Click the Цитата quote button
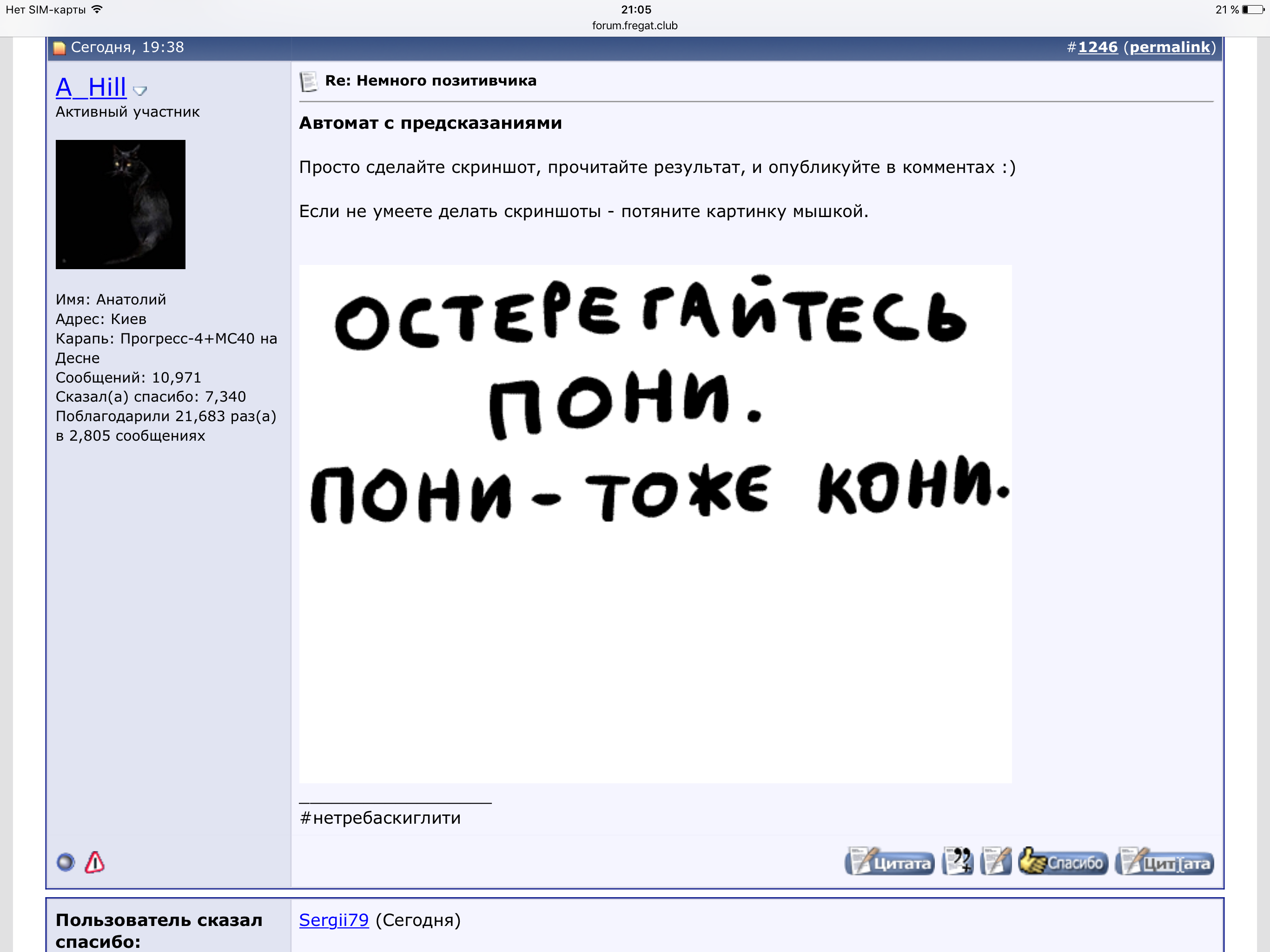1270x952 pixels. 889,862
